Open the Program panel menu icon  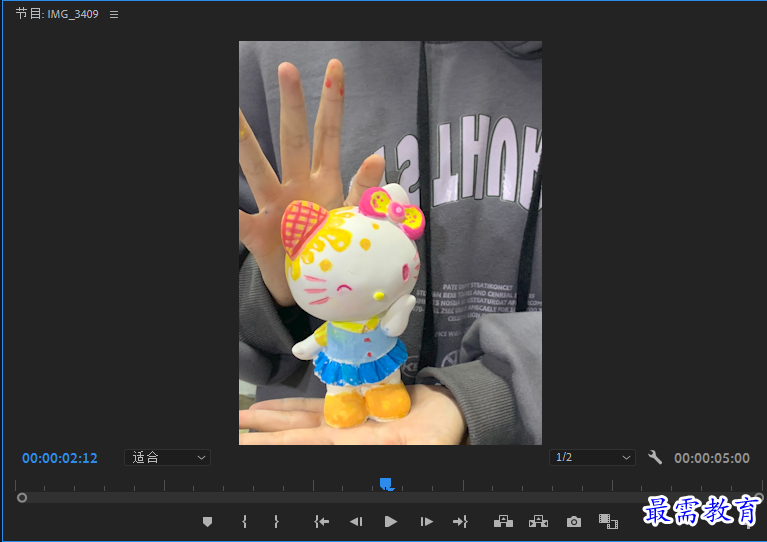tap(114, 15)
